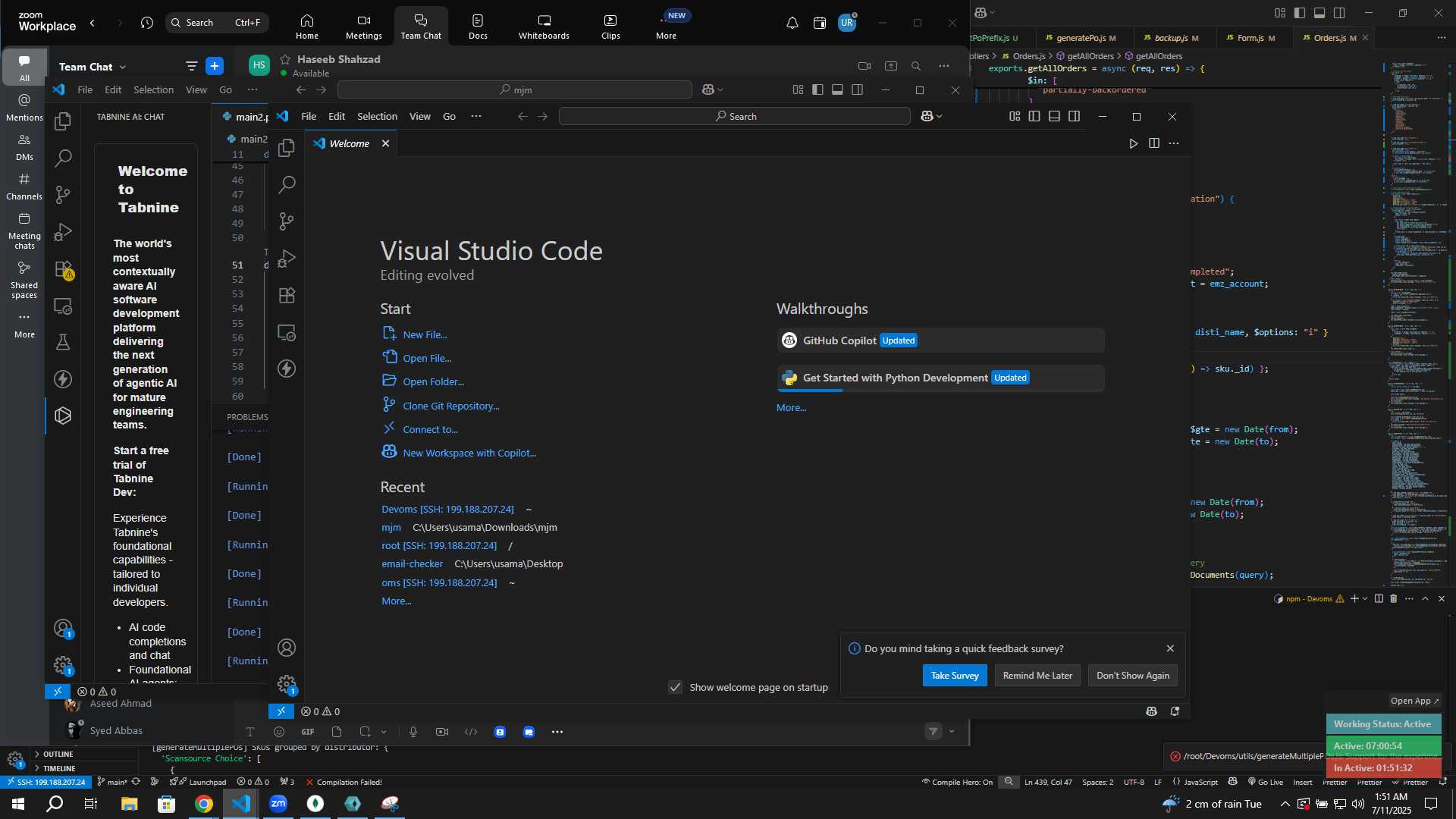Screen dimensions: 1456x819
Task: Open Extensions view in front VS Code activity bar
Action: (x=287, y=295)
